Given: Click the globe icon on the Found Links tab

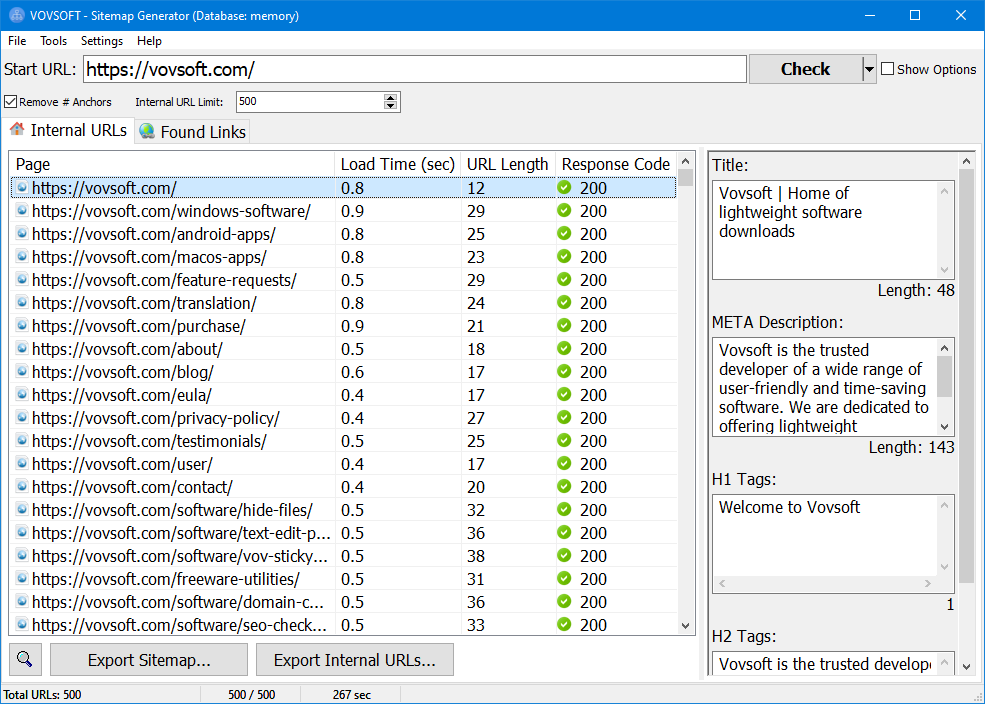Looking at the screenshot, I should (x=146, y=131).
